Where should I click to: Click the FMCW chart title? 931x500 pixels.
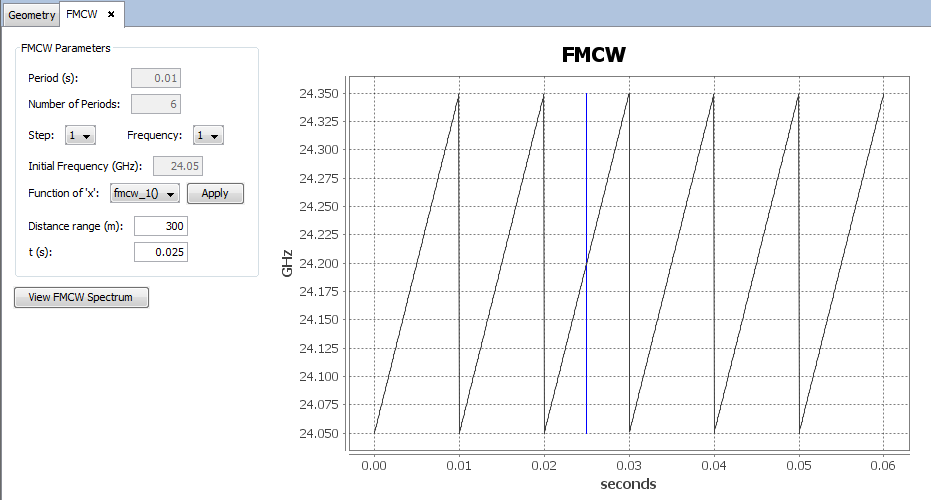pyautogui.click(x=594, y=55)
